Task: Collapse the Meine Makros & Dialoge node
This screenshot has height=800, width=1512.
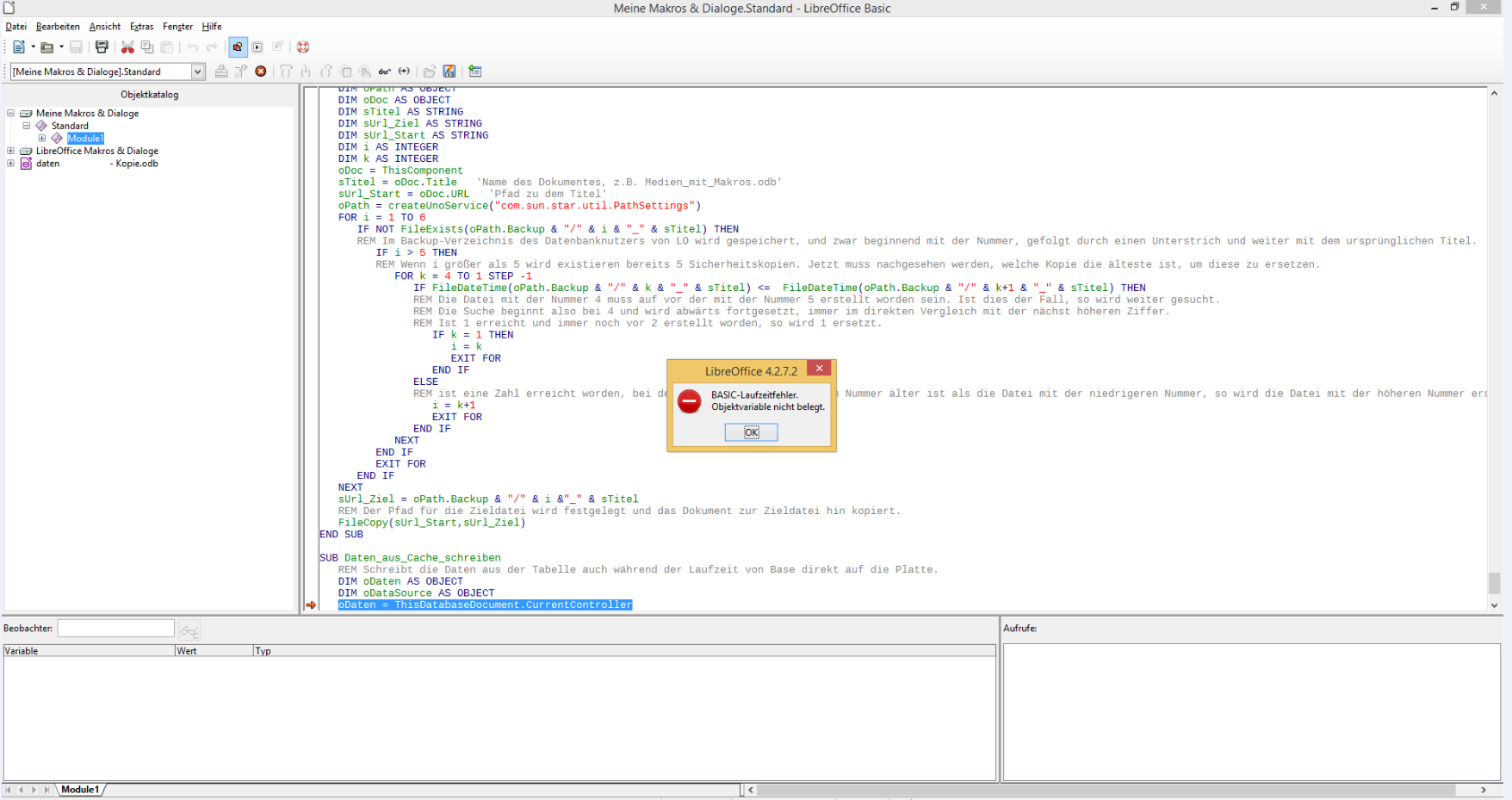Action: [x=11, y=113]
